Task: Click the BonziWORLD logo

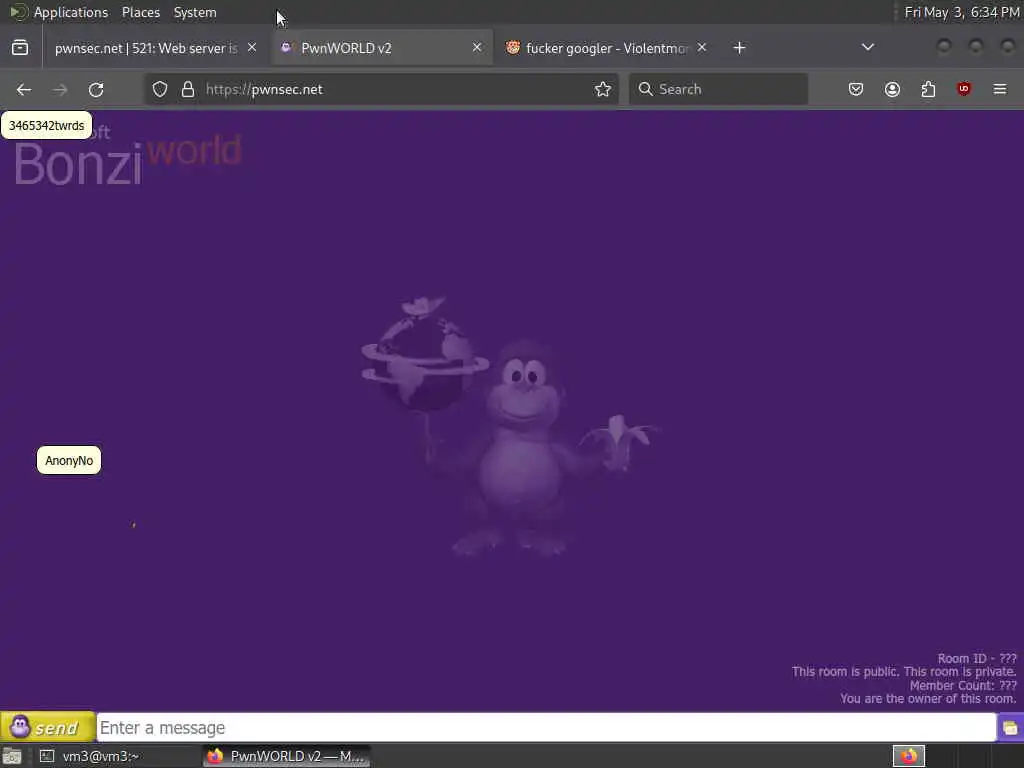Action: click(127, 157)
